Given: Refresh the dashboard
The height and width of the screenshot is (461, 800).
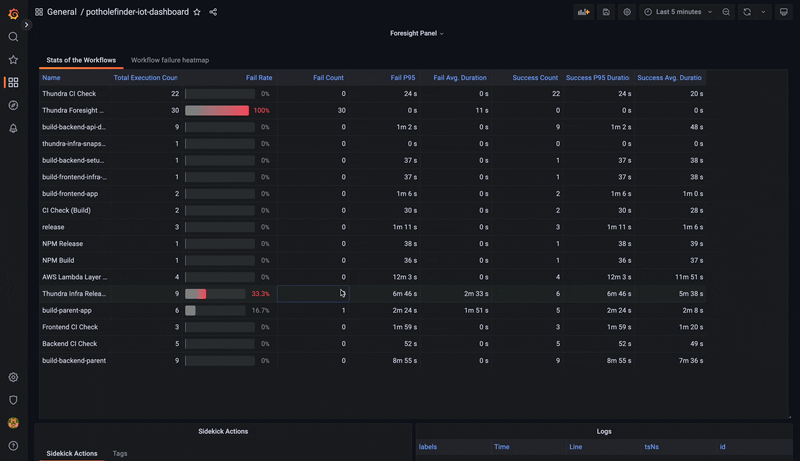Looking at the screenshot, I should (747, 12).
